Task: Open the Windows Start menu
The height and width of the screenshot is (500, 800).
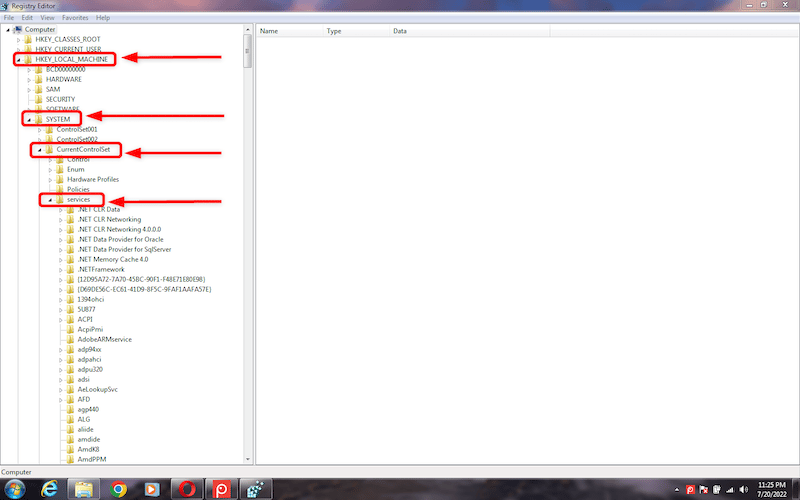Action: 14,489
